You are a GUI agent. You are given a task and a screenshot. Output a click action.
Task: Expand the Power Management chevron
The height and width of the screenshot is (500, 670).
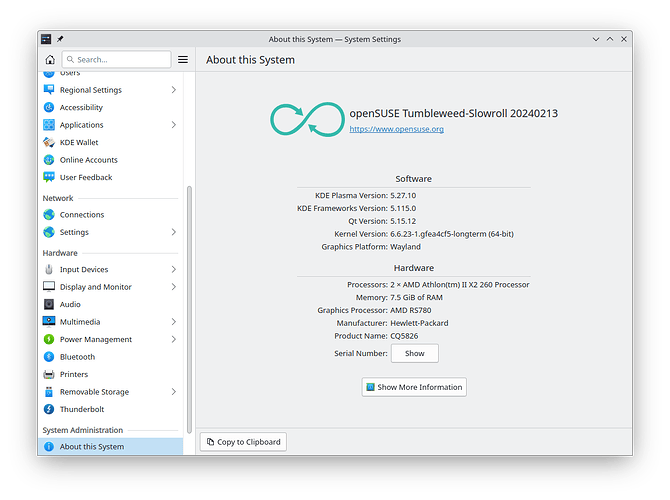click(173, 339)
